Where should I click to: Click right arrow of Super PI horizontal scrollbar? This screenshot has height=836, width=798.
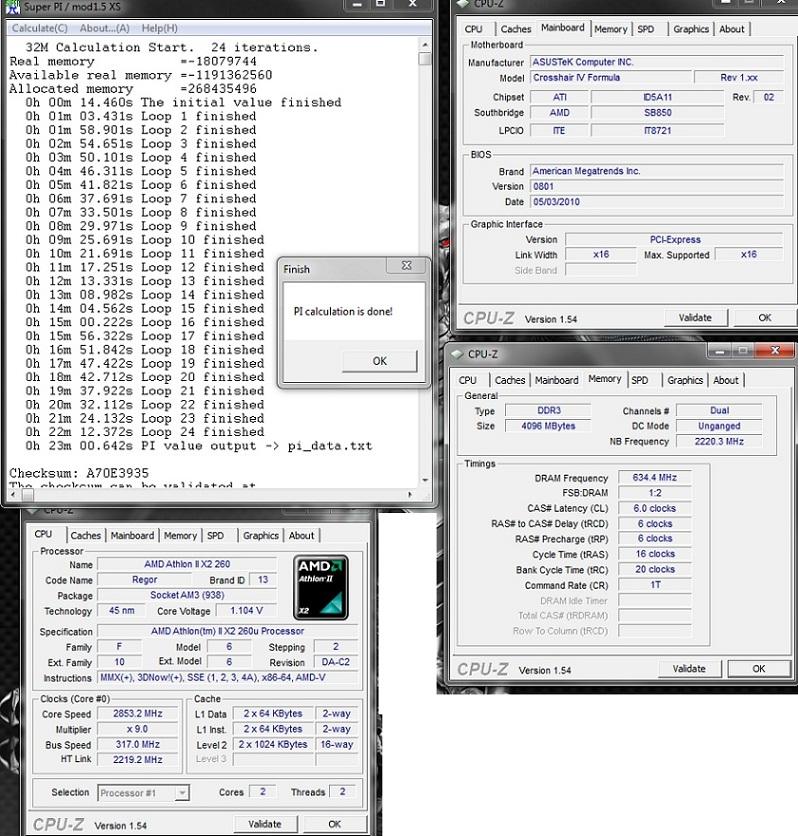(409, 495)
